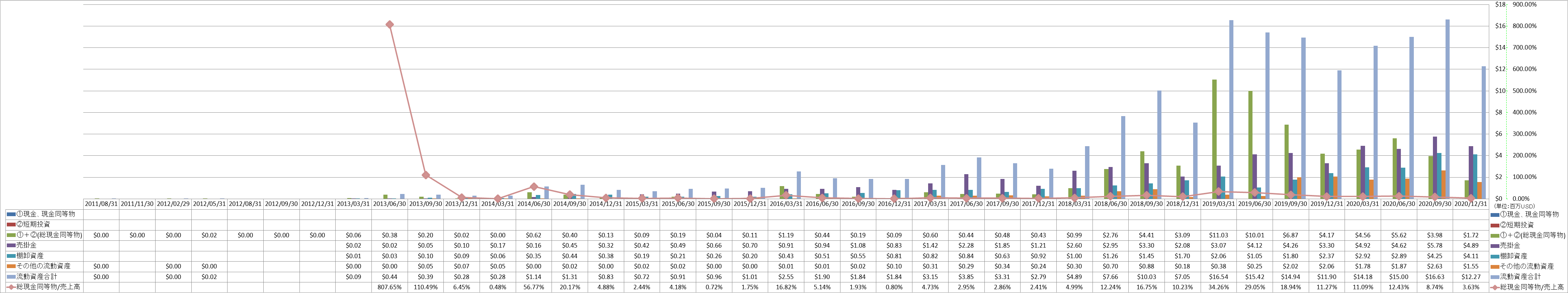The width and height of the screenshot is (1568, 293).
Task: Click the 2016/03/31 date column header
Action: click(786, 204)
